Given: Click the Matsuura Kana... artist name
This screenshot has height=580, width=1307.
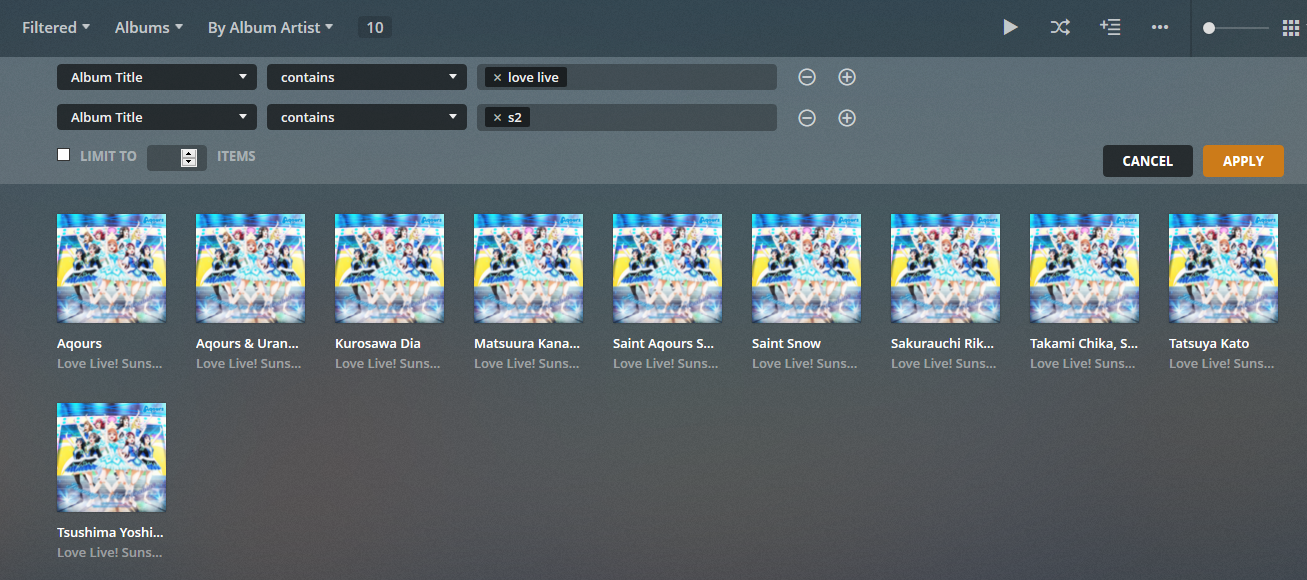Looking at the screenshot, I should click(x=527, y=343).
